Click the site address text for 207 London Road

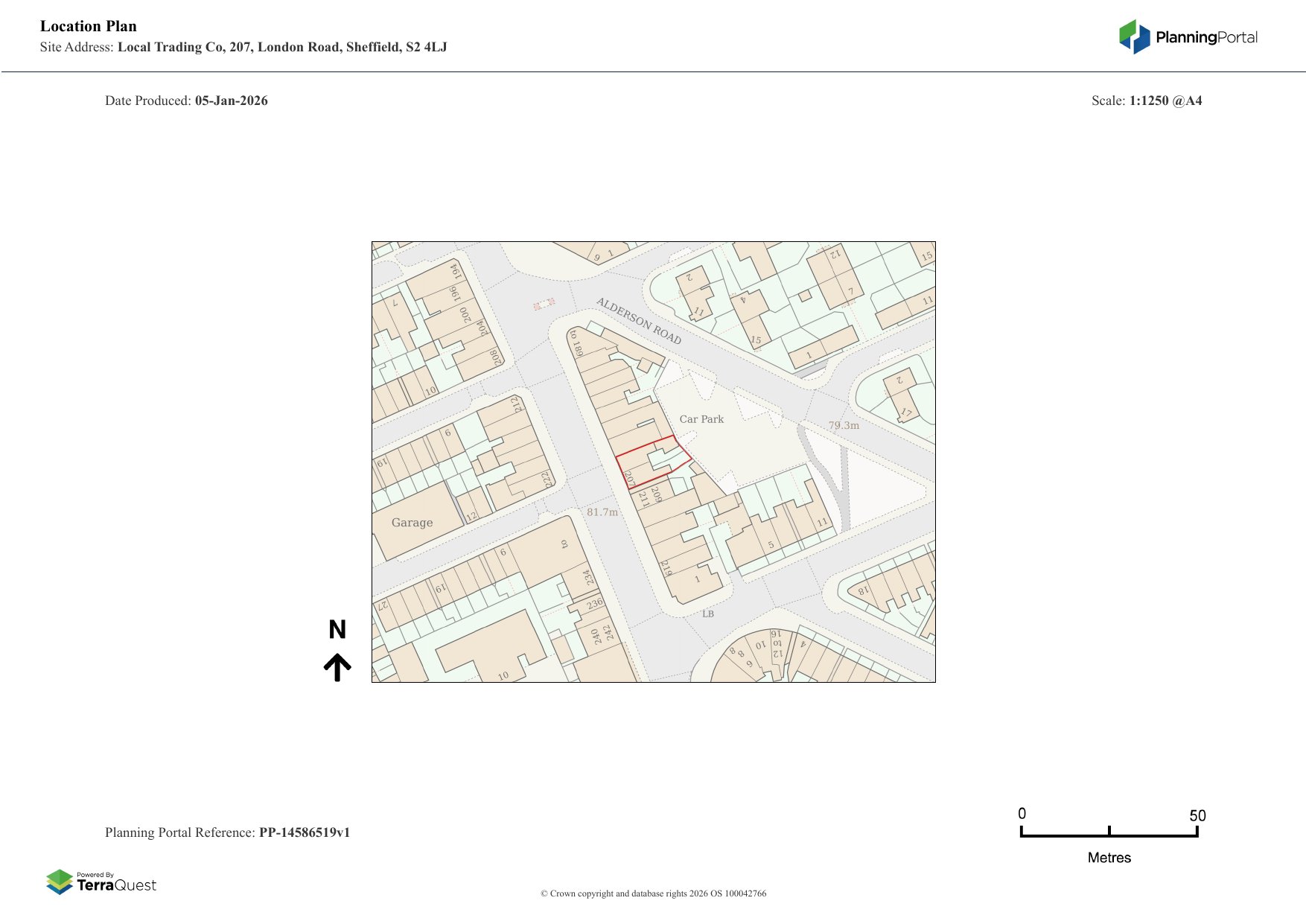[282, 47]
